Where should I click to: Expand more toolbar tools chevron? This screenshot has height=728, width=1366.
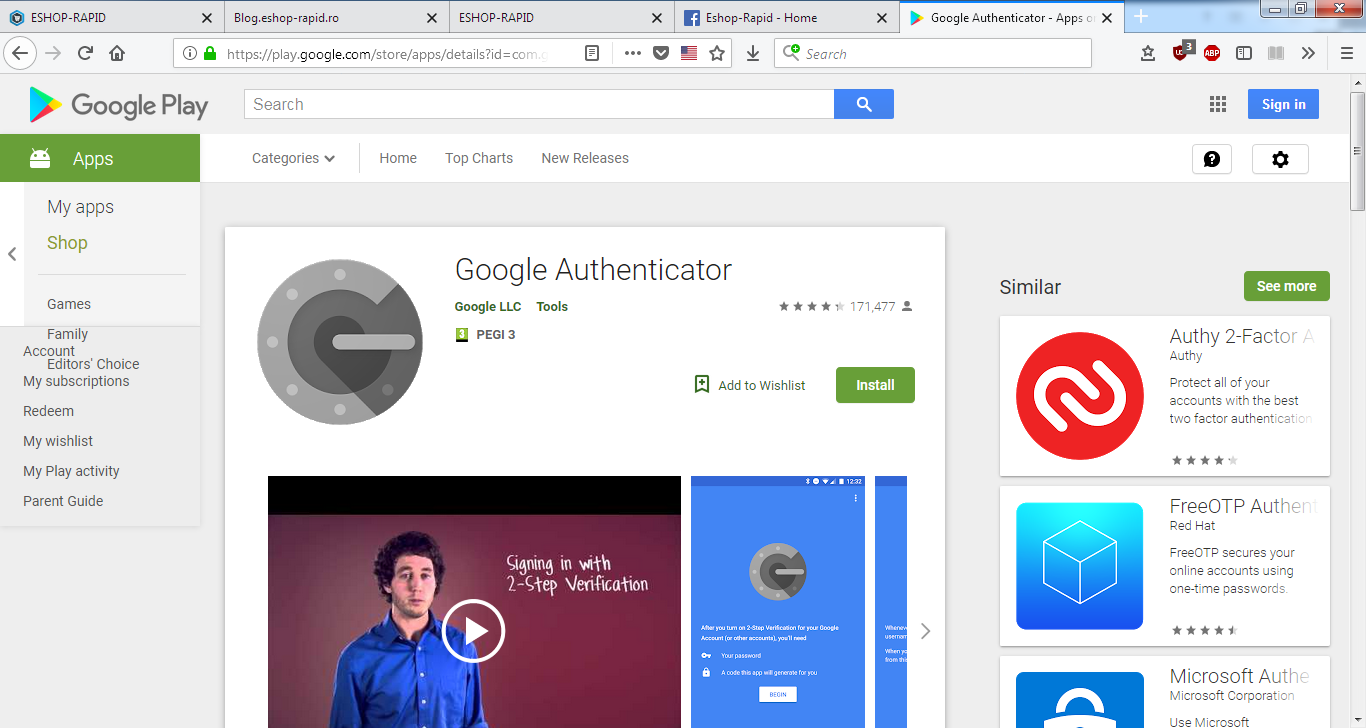[1308, 54]
